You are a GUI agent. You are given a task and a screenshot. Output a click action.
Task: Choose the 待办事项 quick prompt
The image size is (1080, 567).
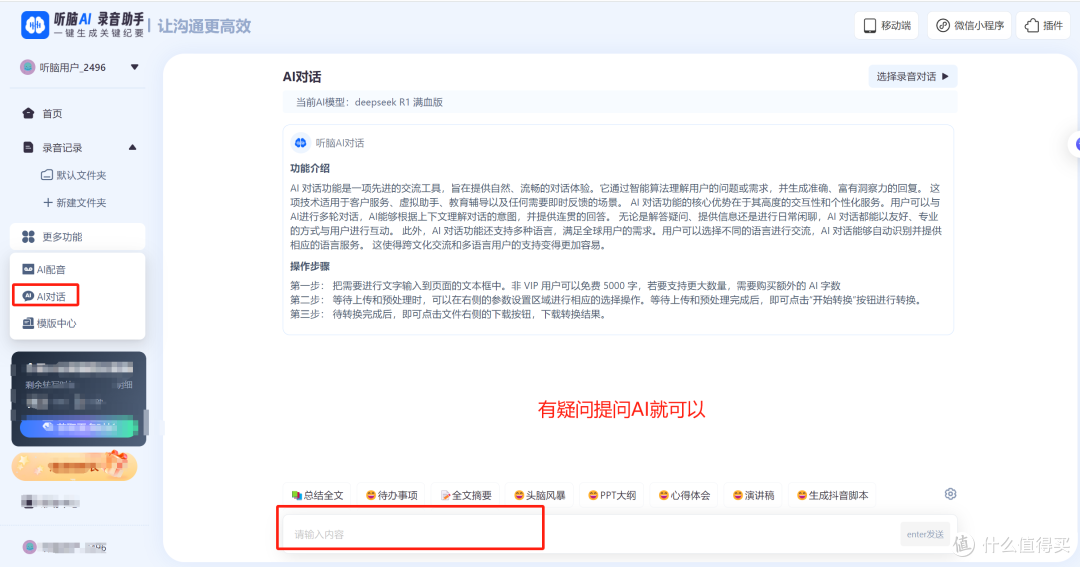[x=391, y=495]
